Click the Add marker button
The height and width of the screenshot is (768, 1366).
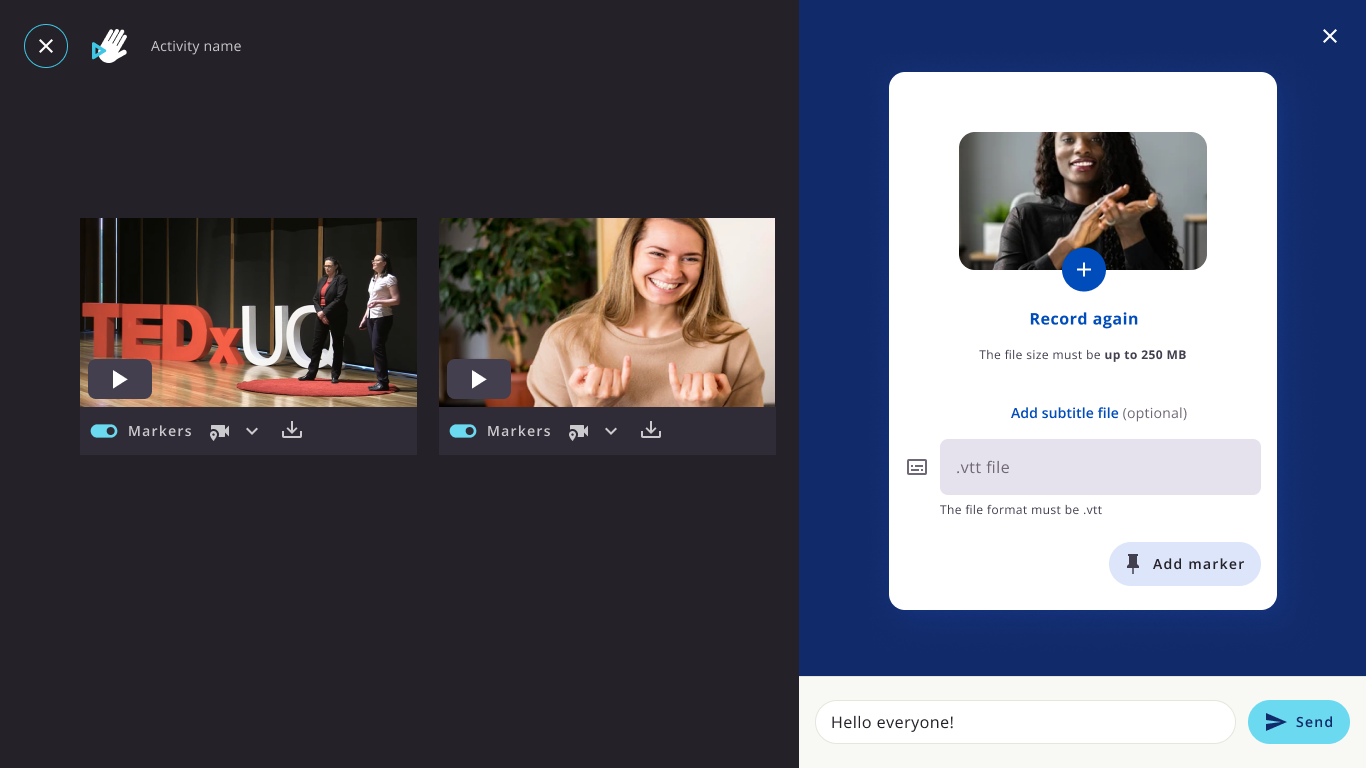(1184, 564)
